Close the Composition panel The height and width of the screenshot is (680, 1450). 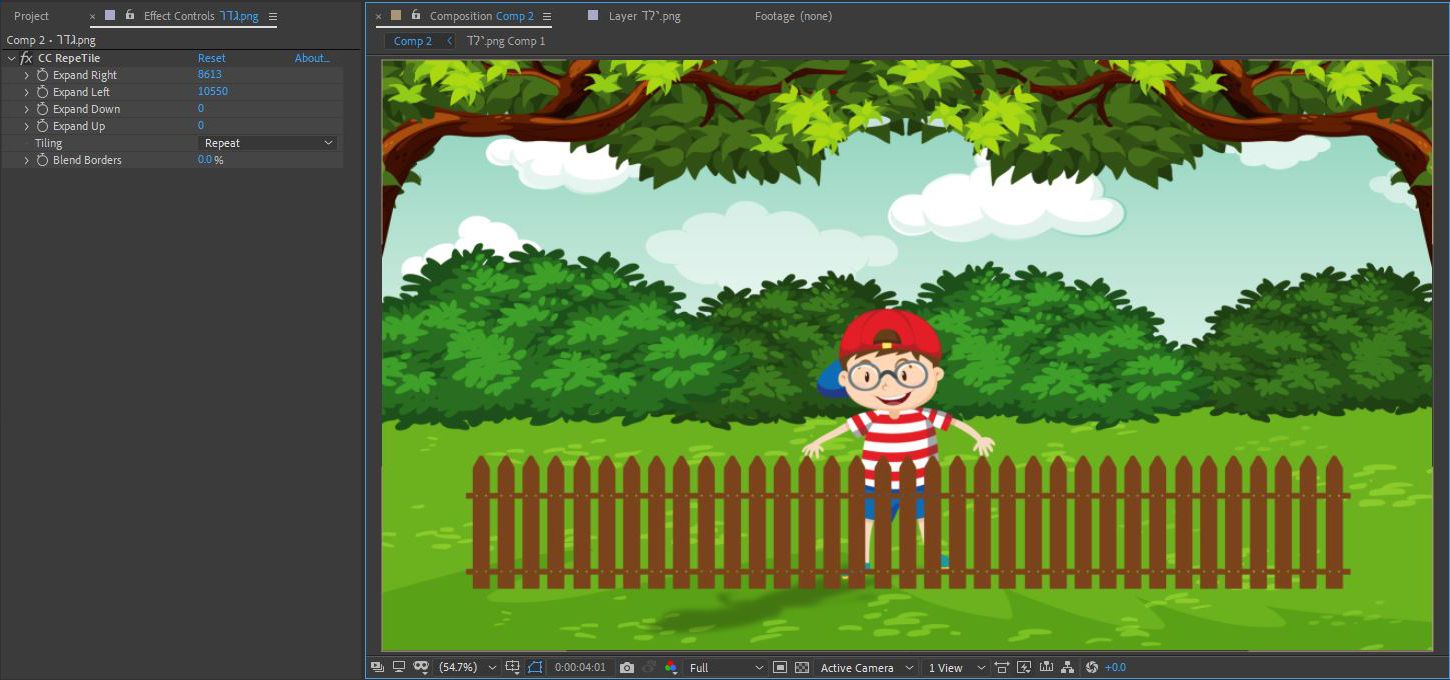(379, 16)
